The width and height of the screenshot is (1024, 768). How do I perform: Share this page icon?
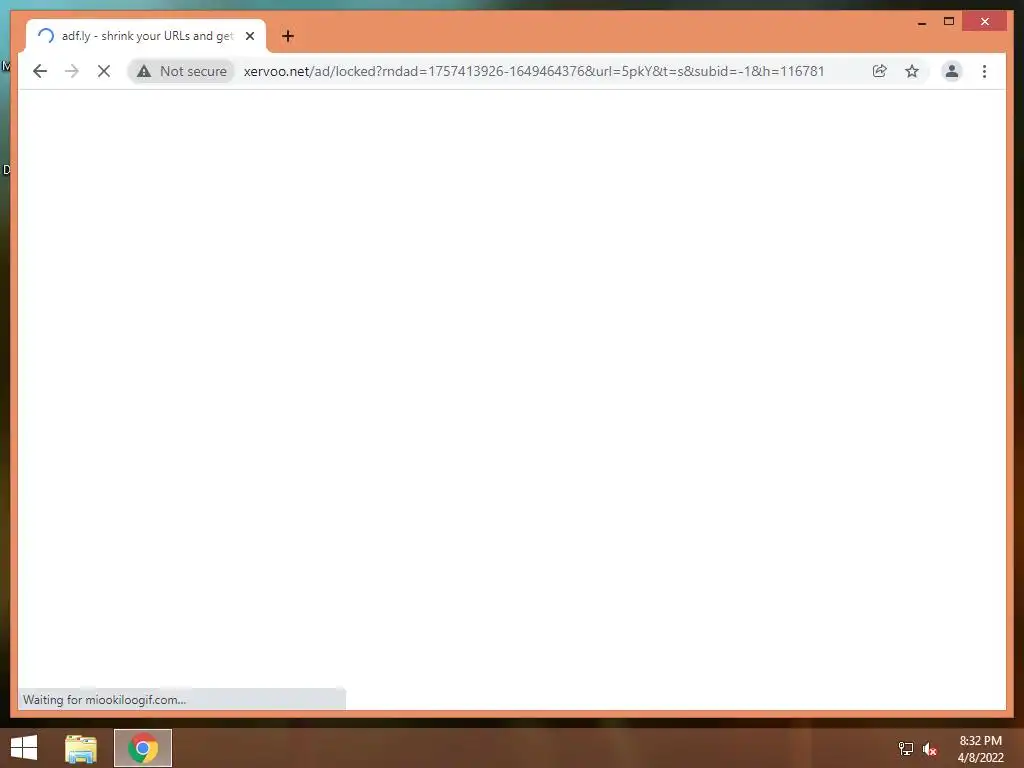tap(880, 71)
